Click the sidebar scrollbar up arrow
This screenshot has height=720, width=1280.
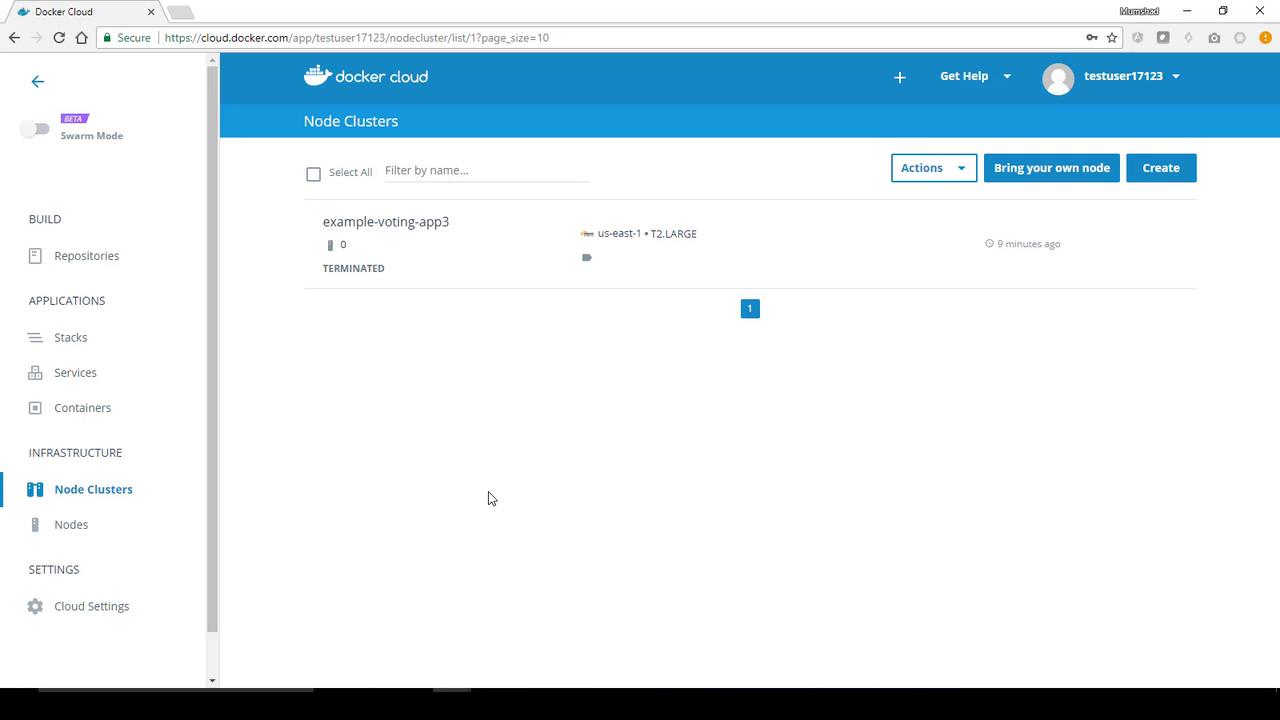212,60
